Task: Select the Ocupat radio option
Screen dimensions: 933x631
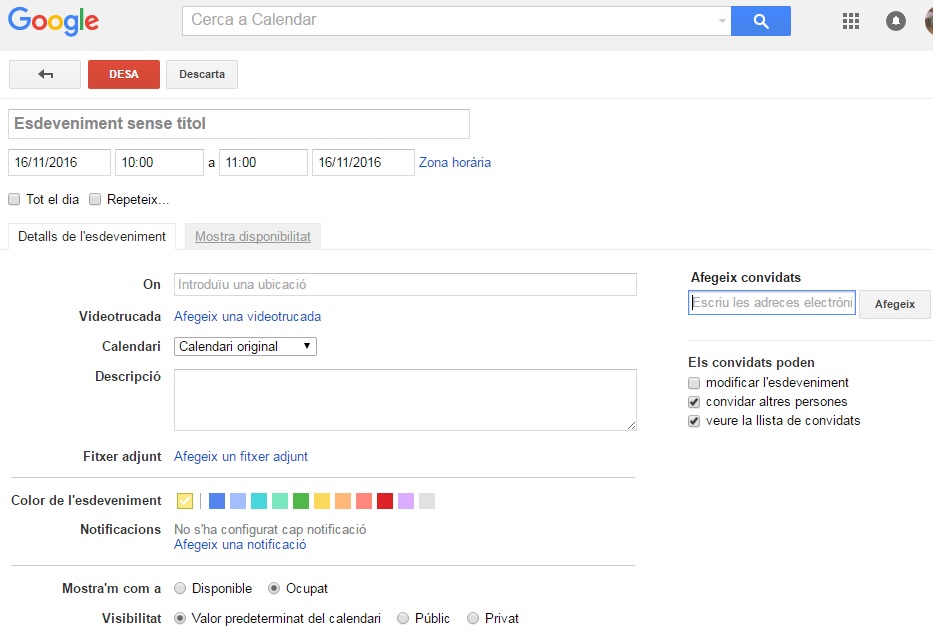Action: [x=274, y=589]
